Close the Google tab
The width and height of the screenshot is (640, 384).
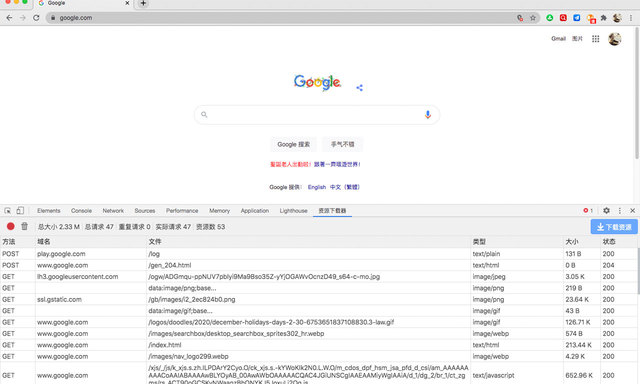127,3
